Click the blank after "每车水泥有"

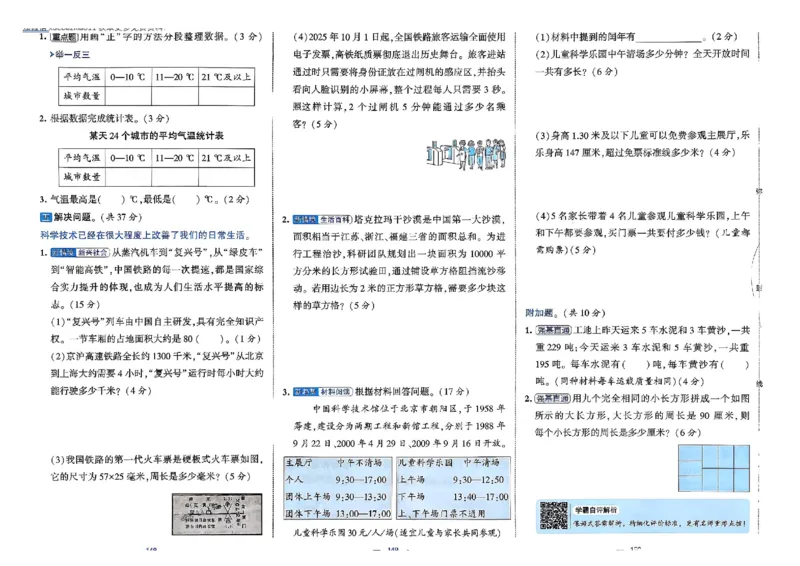pyautogui.click(x=635, y=364)
